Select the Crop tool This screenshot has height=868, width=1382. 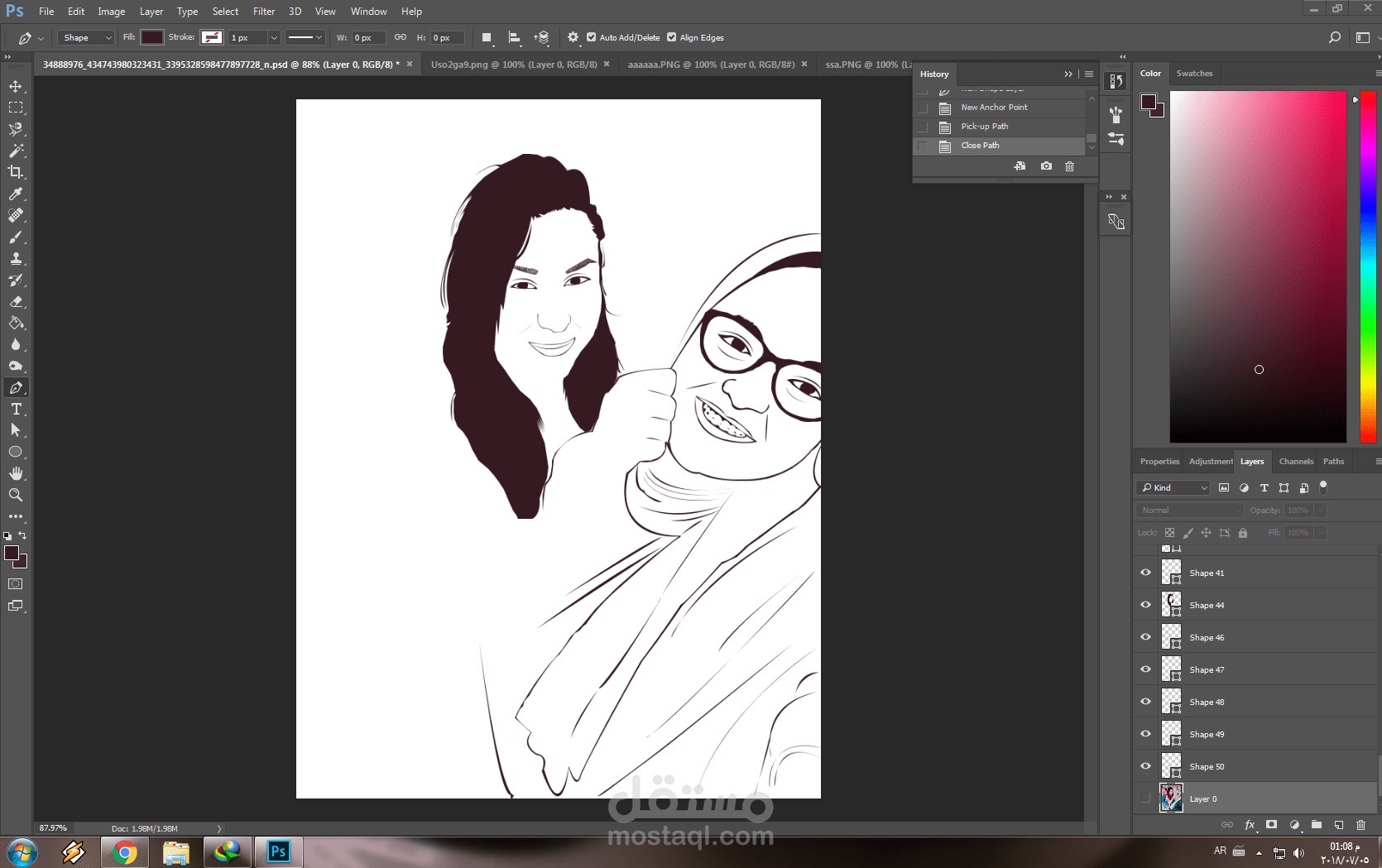click(x=16, y=172)
